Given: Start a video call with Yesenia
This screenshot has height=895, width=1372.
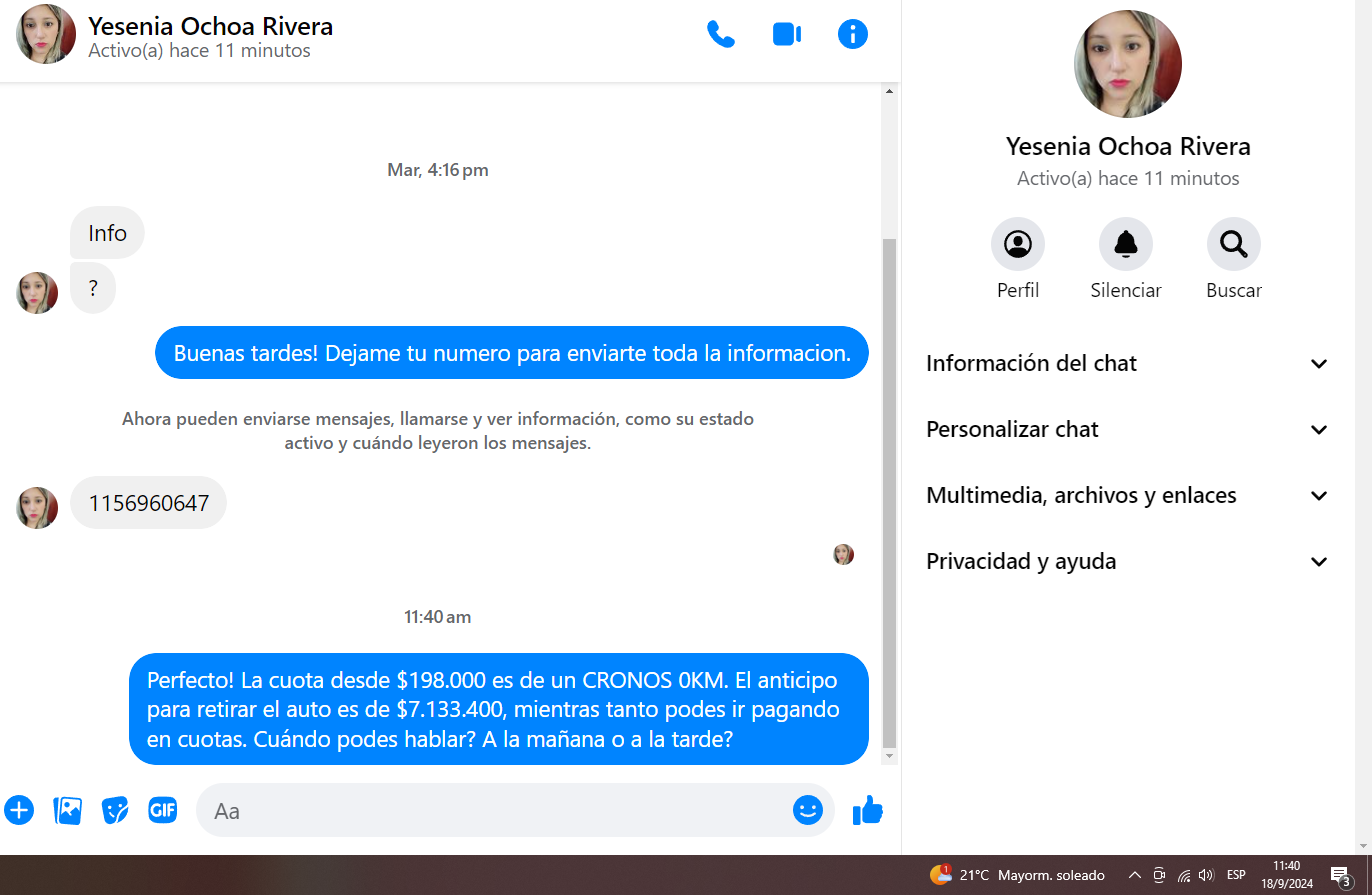Looking at the screenshot, I should pos(787,34).
